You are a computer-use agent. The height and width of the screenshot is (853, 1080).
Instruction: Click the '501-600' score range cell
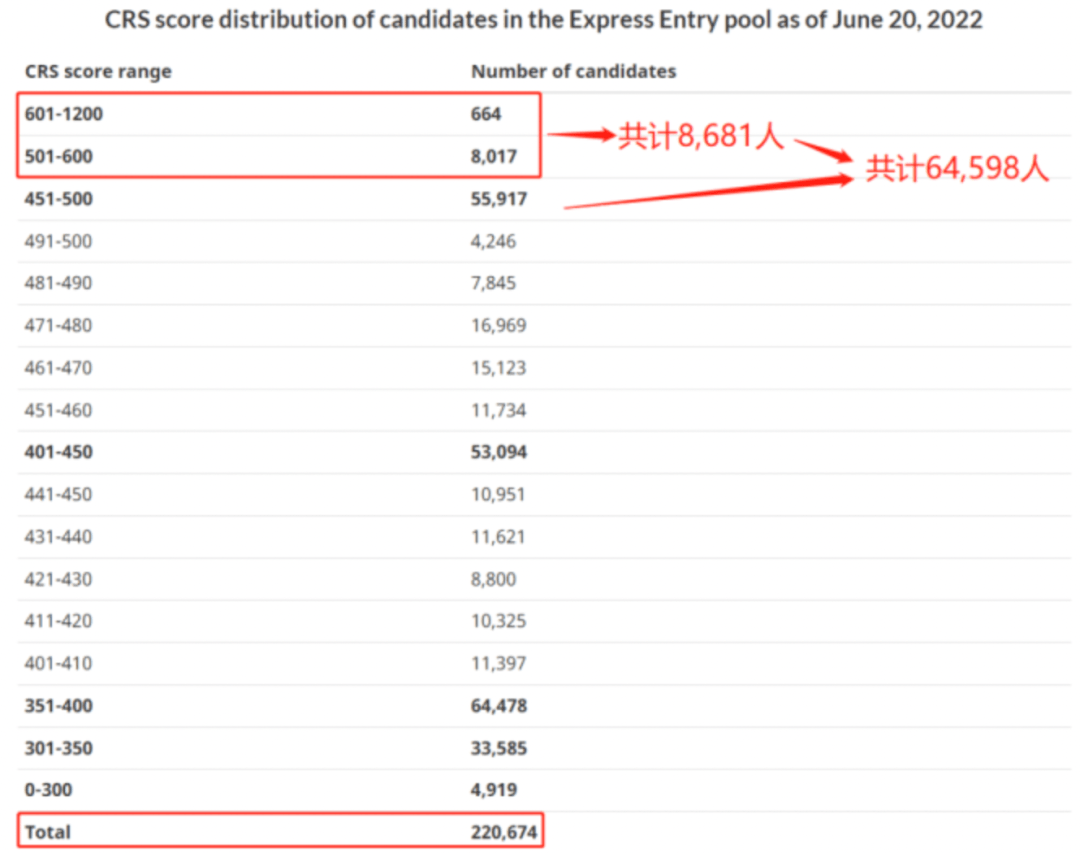59,156
